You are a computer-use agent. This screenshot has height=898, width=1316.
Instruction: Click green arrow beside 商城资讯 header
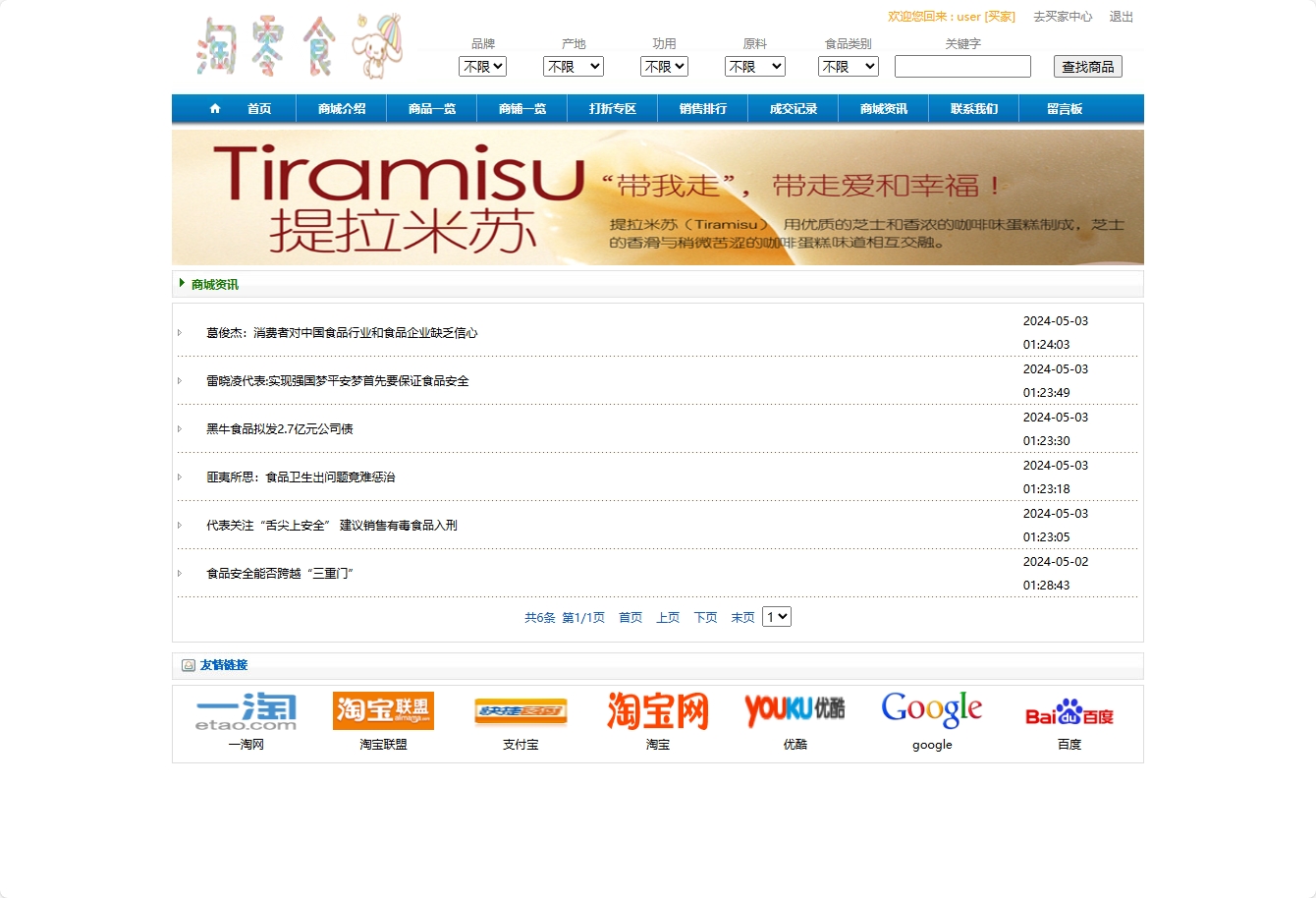coord(183,283)
